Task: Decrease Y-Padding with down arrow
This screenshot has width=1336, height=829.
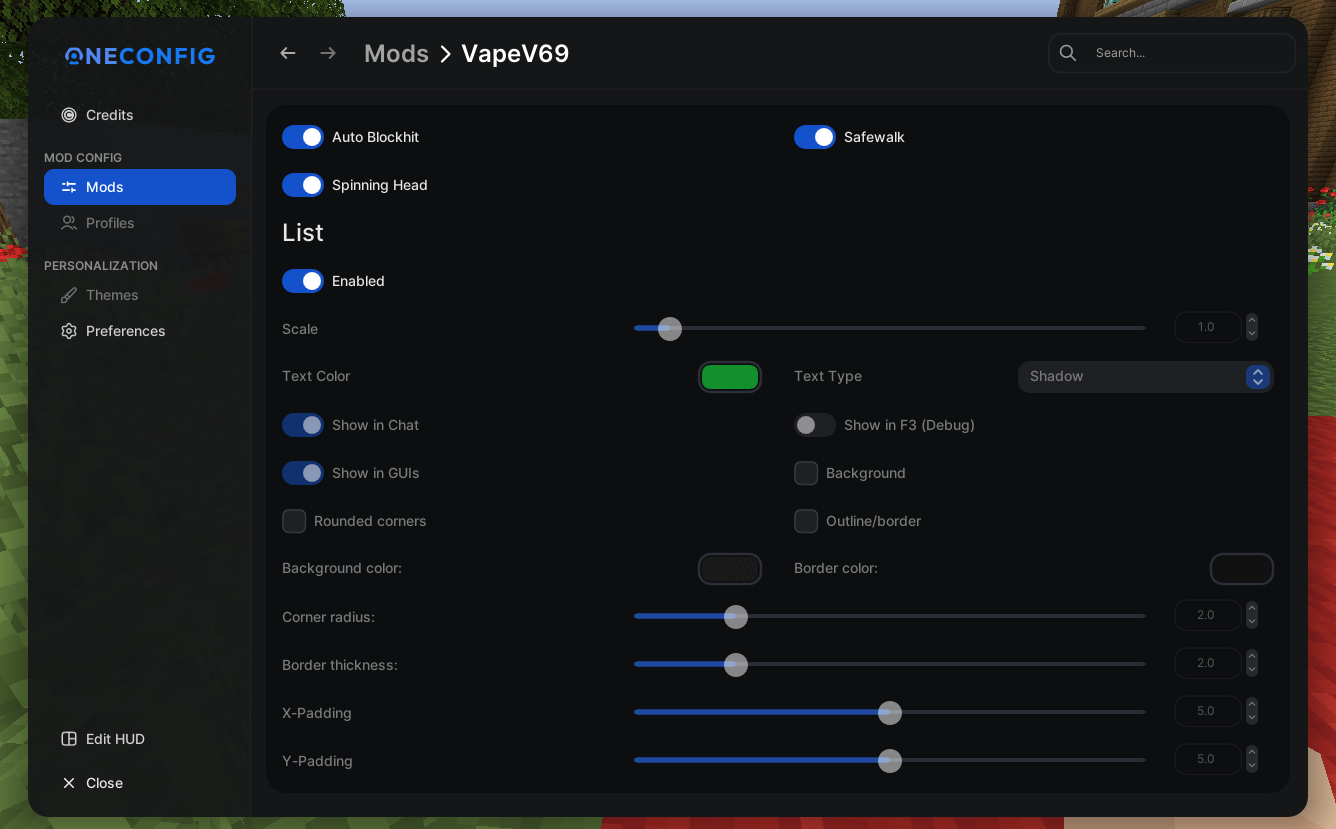Action: (x=1252, y=766)
